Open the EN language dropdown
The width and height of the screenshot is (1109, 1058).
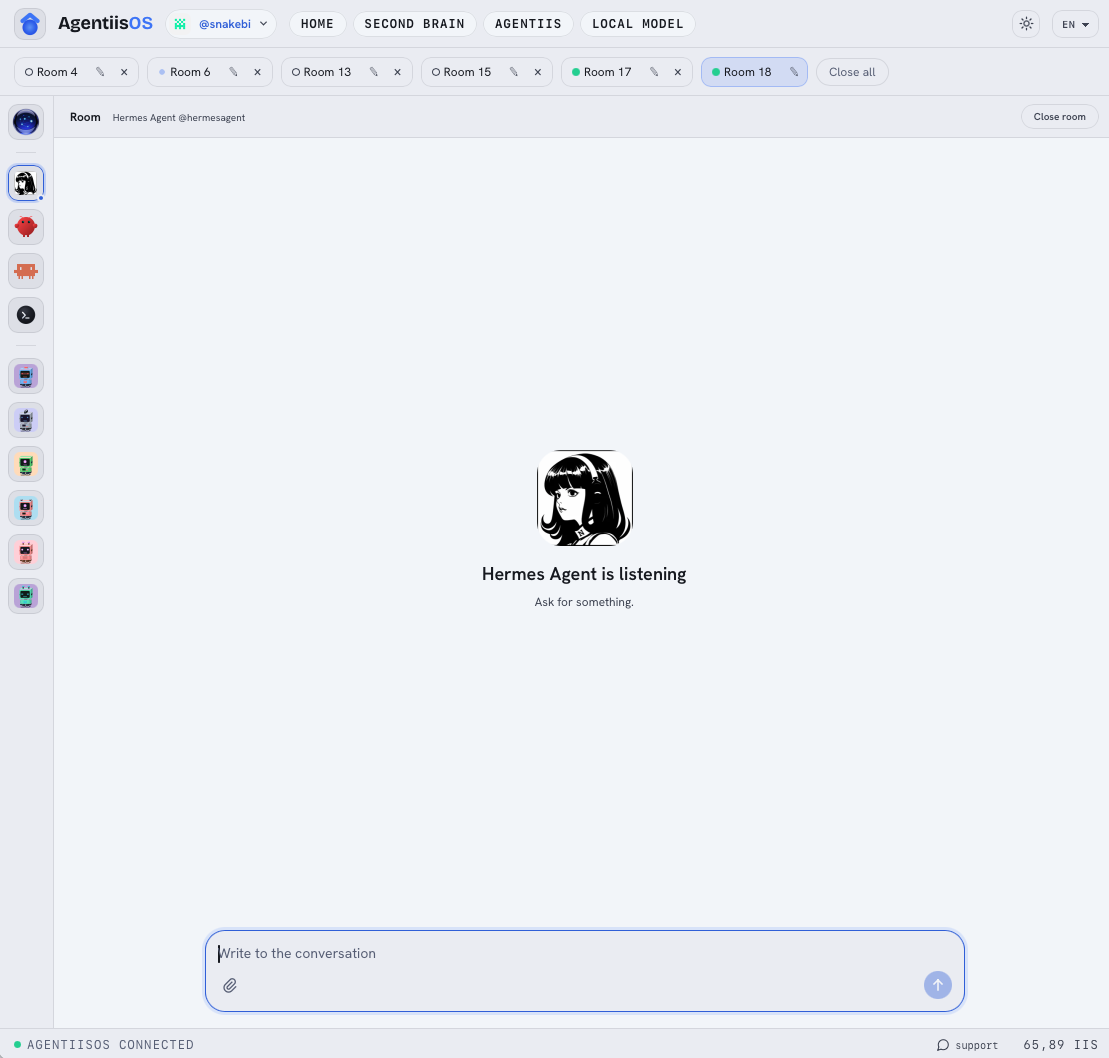click(x=1075, y=24)
